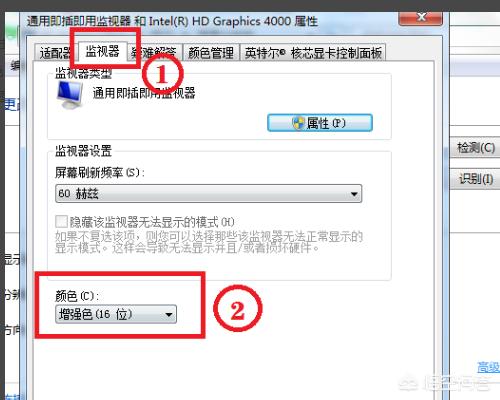Switch to the 适配器 tab
Screen dimensions: 500x400
(x=55, y=53)
